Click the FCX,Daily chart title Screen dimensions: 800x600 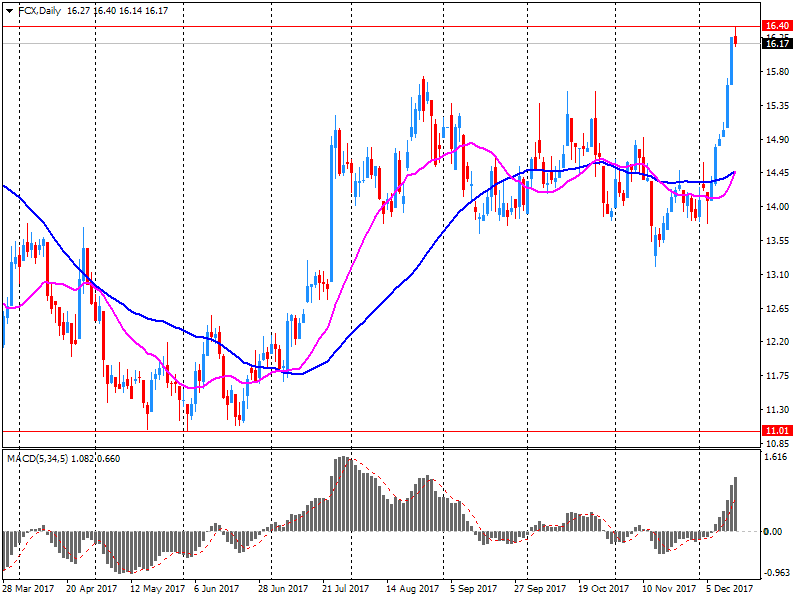(x=38, y=9)
